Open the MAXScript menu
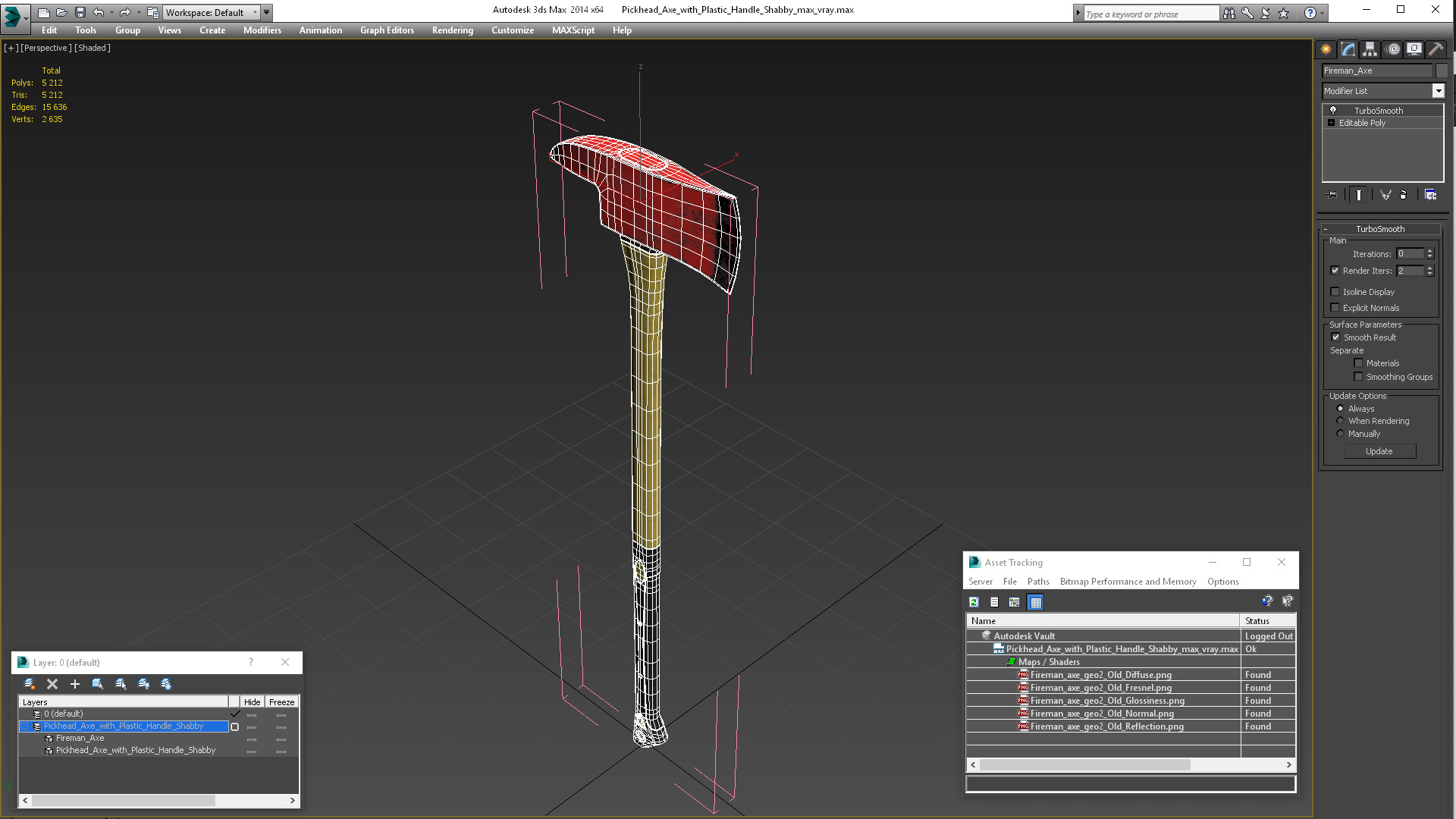Image resolution: width=1456 pixels, height=819 pixels. click(573, 30)
